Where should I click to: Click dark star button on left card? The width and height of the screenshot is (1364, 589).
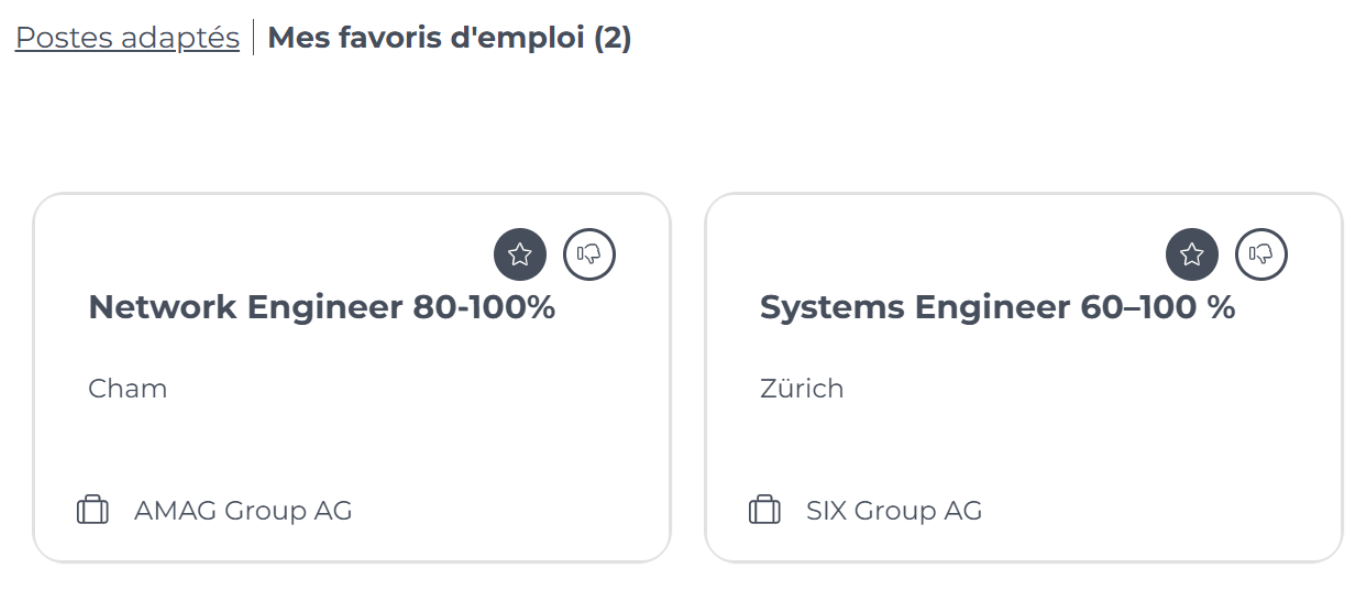(520, 254)
